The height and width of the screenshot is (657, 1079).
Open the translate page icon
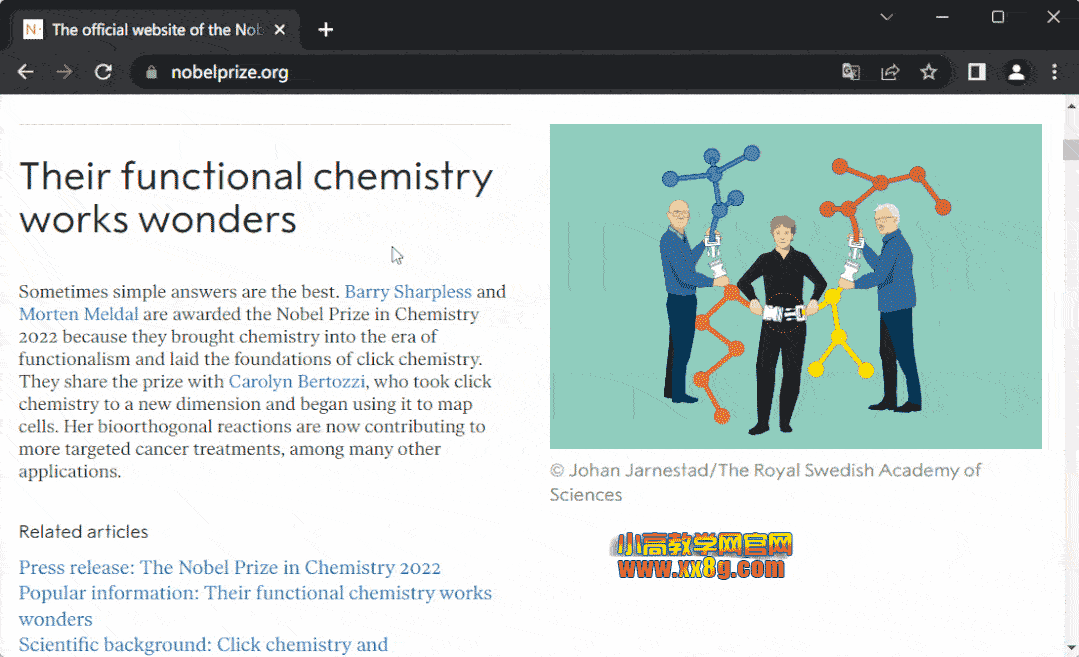(851, 72)
